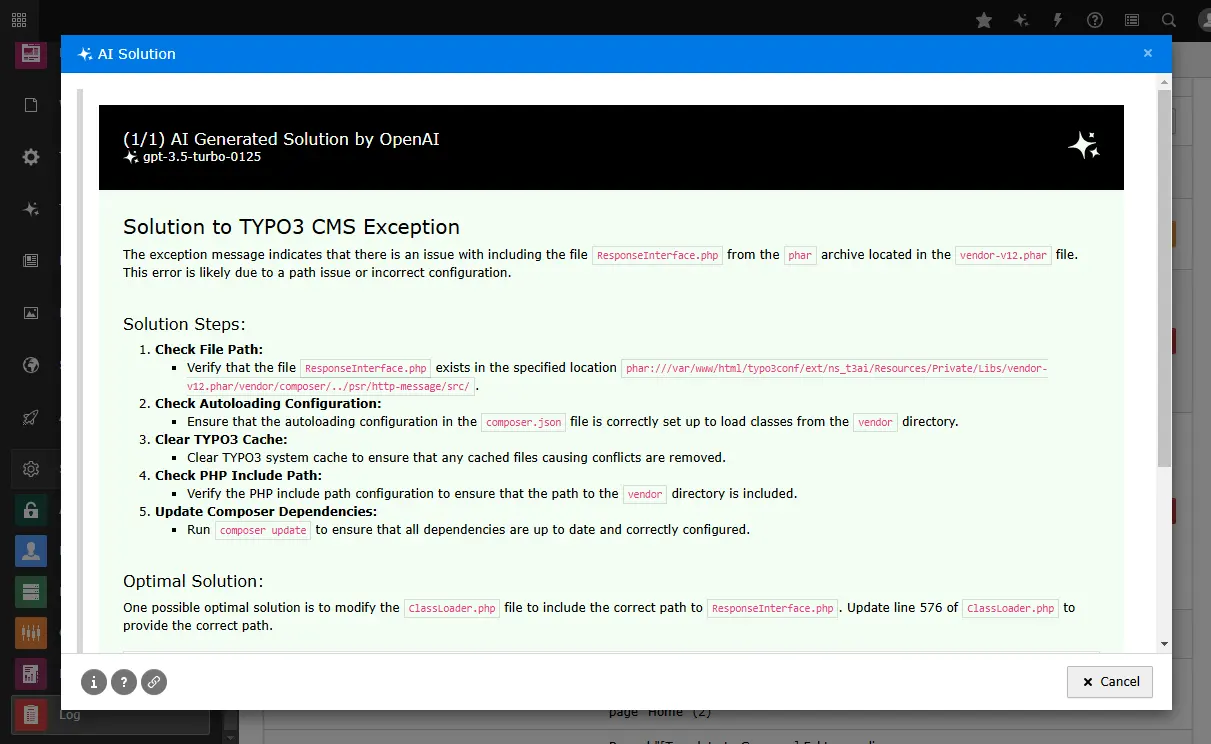Open the help question mark in top bar

[x=1095, y=20]
